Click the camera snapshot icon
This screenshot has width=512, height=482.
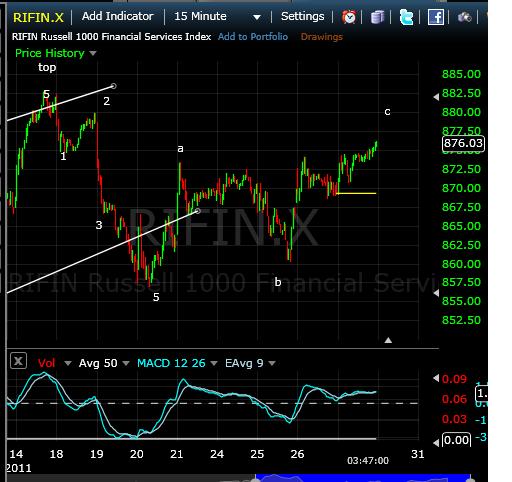[x=464, y=17]
